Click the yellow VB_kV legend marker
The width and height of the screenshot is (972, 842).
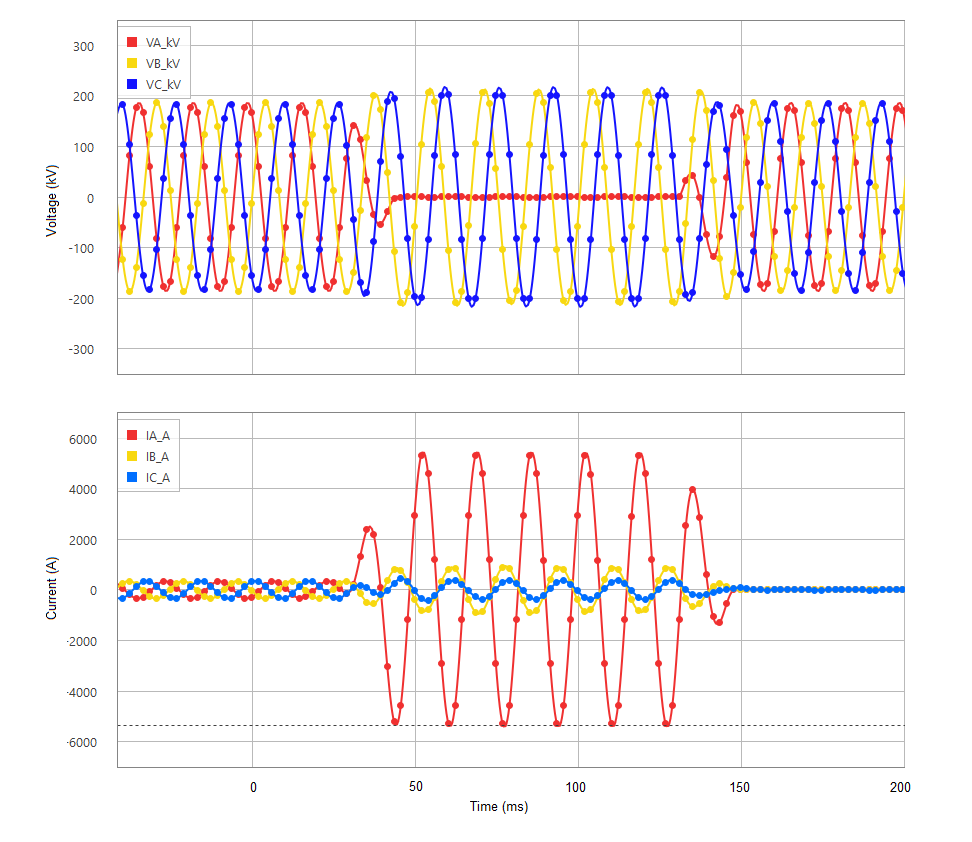(132, 62)
